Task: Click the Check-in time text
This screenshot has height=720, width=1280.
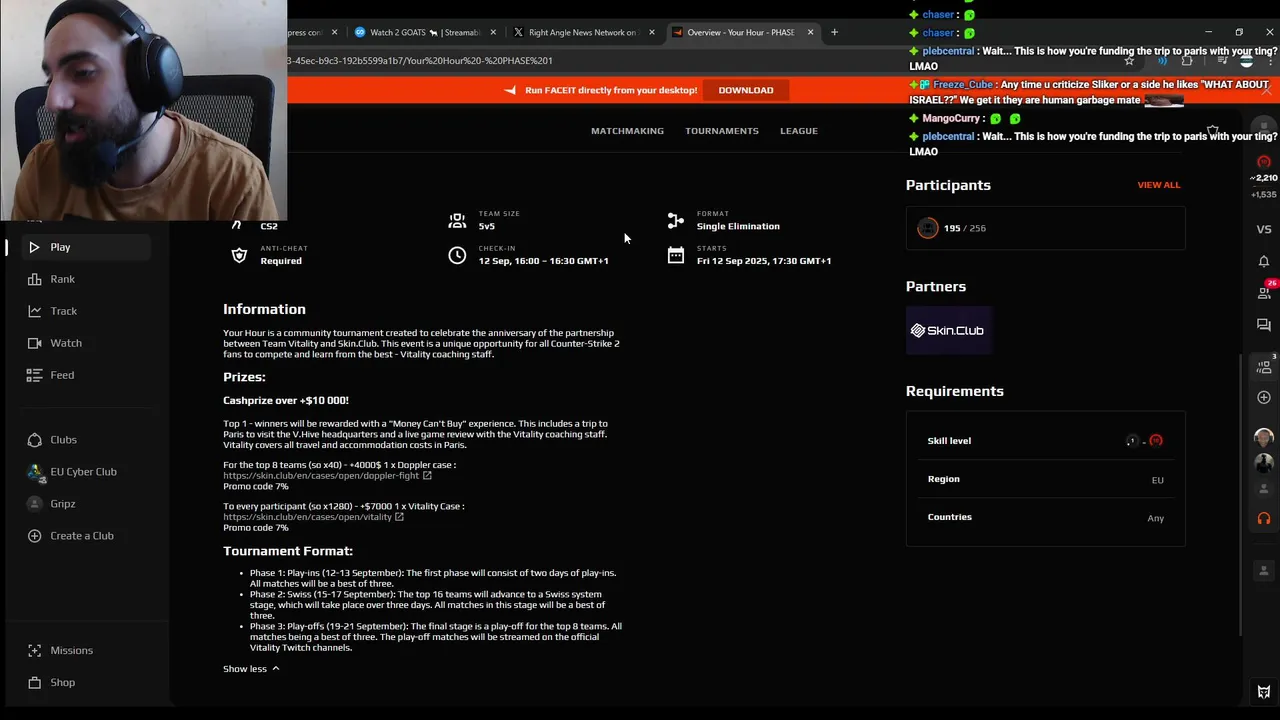Action: click(543, 261)
